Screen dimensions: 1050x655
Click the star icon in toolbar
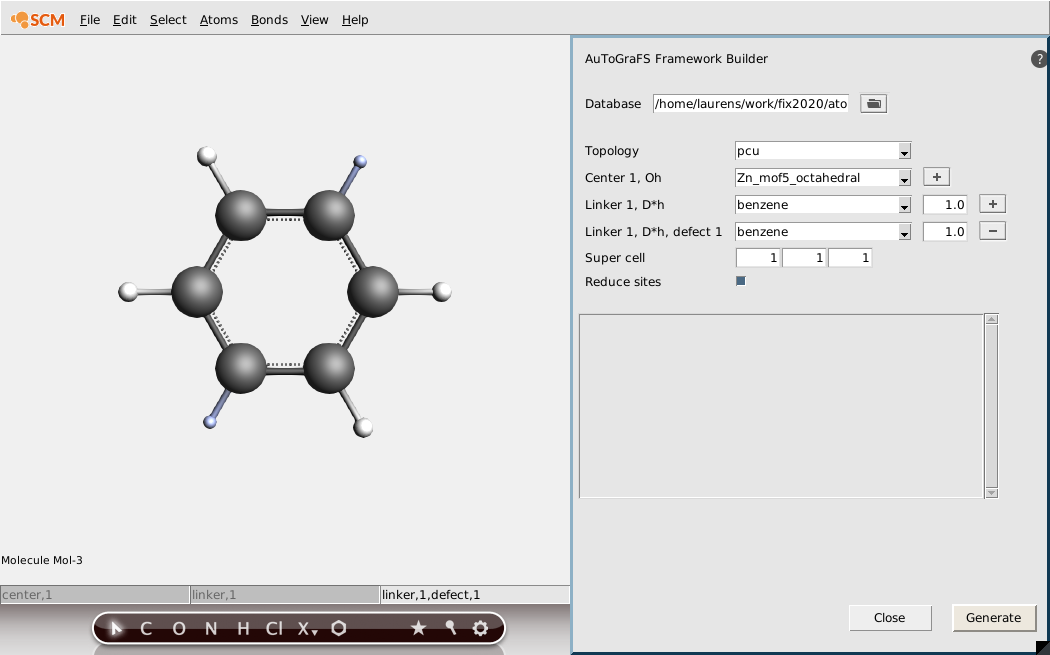click(x=419, y=628)
